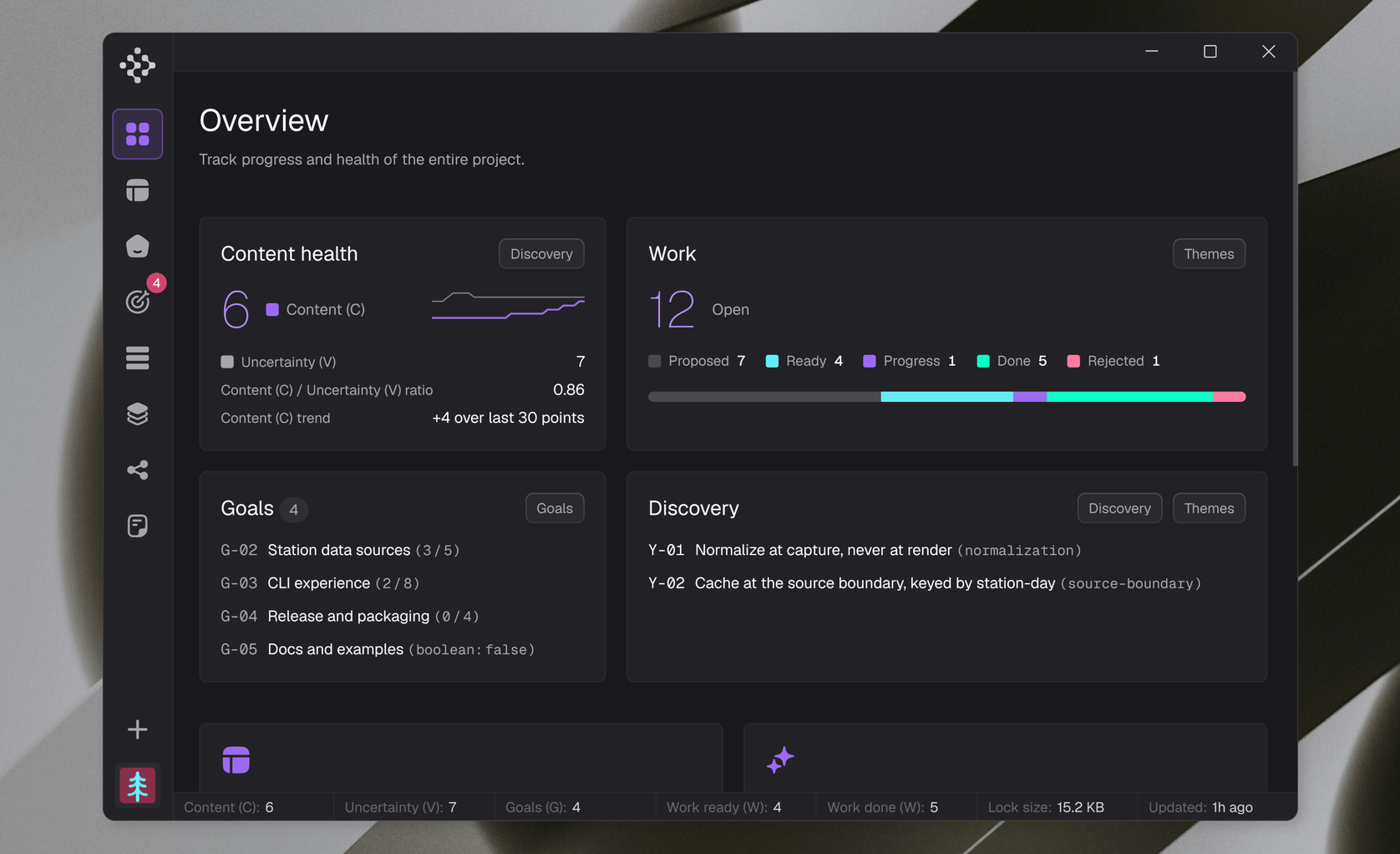Viewport: 1400px width, 854px height.
Task: Click the purple Progress legend swatch
Action: [x=870, y=361]
